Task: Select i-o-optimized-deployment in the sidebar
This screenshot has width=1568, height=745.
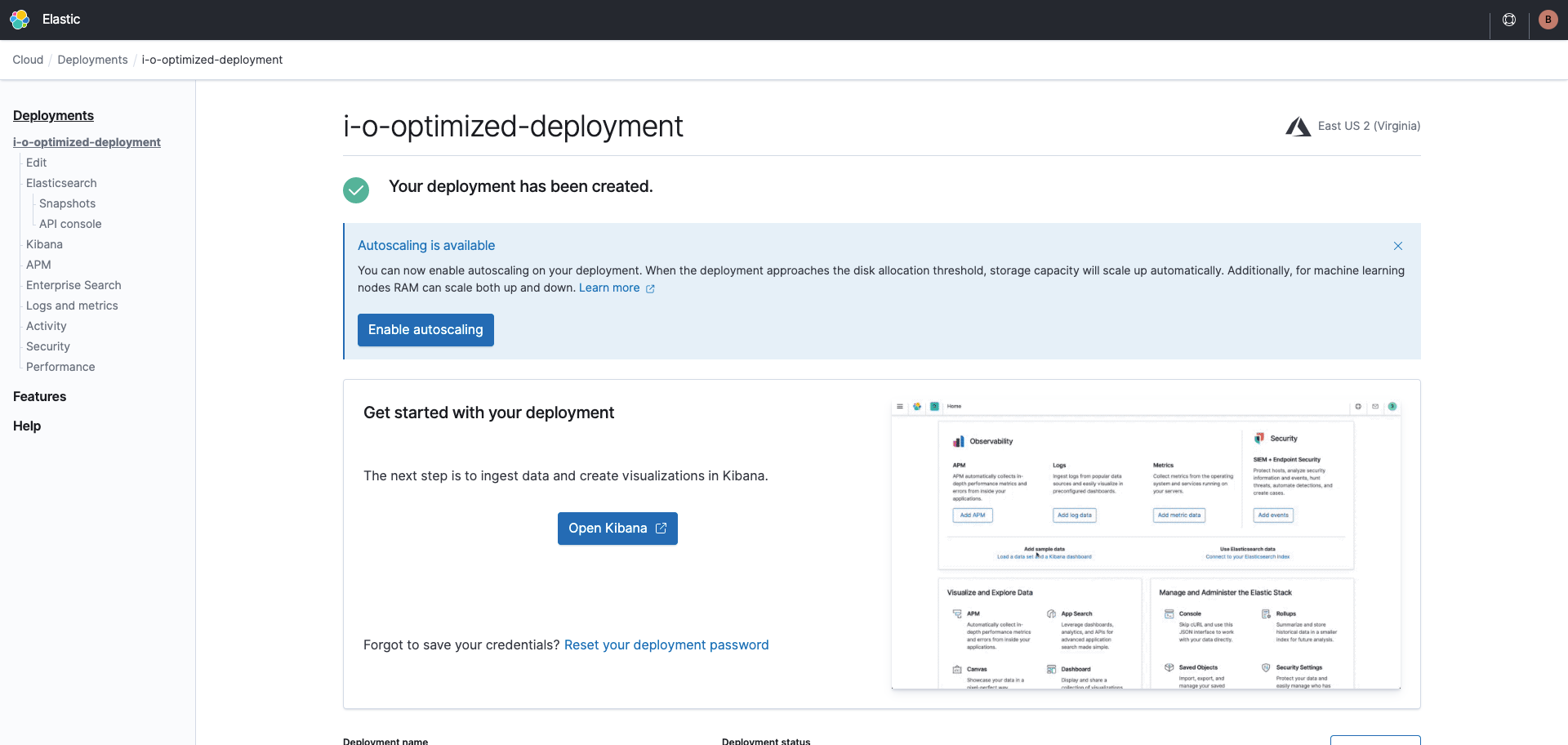Action: tap(87, 142)
